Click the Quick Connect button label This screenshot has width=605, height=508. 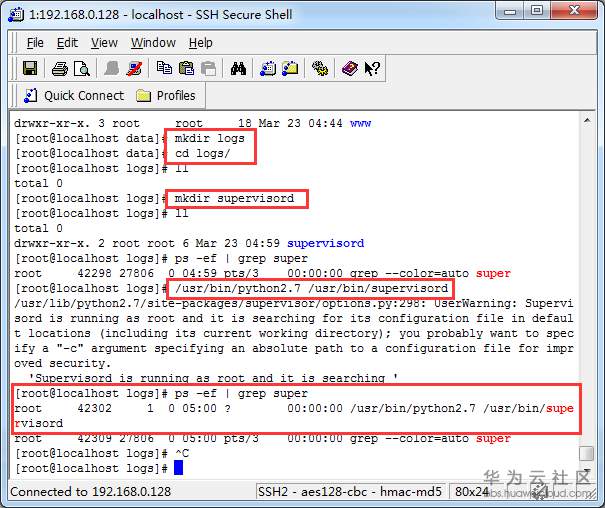tap(84, 96)
